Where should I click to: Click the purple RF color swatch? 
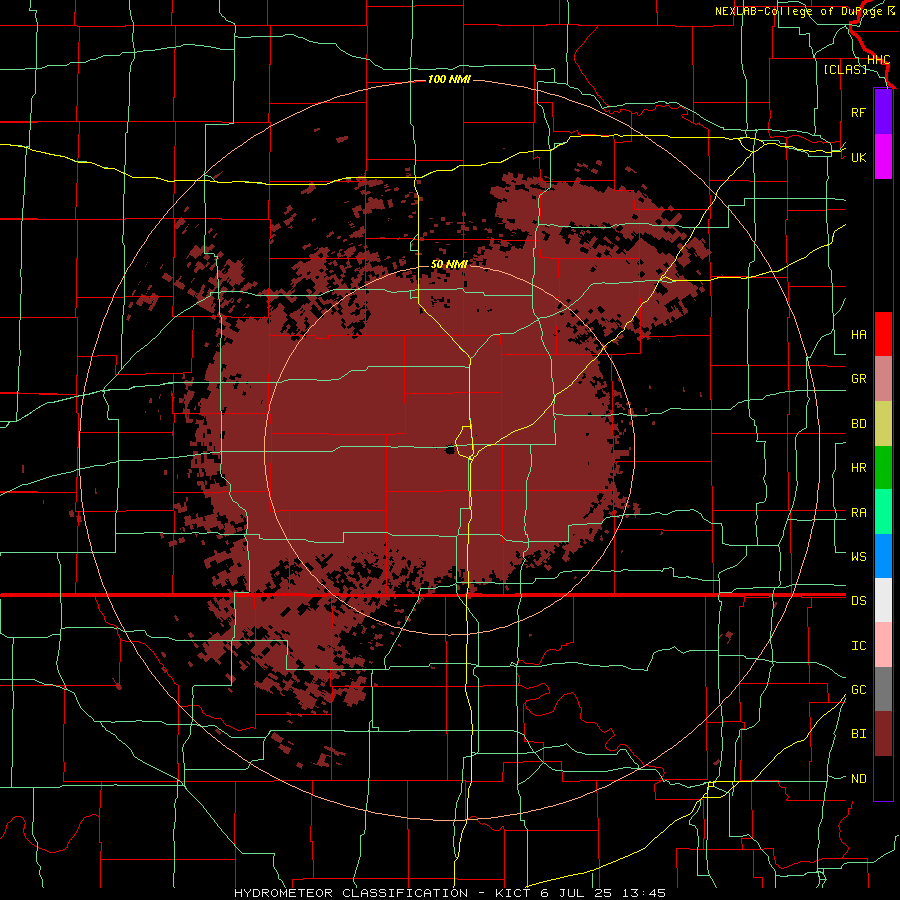point(883,112)
